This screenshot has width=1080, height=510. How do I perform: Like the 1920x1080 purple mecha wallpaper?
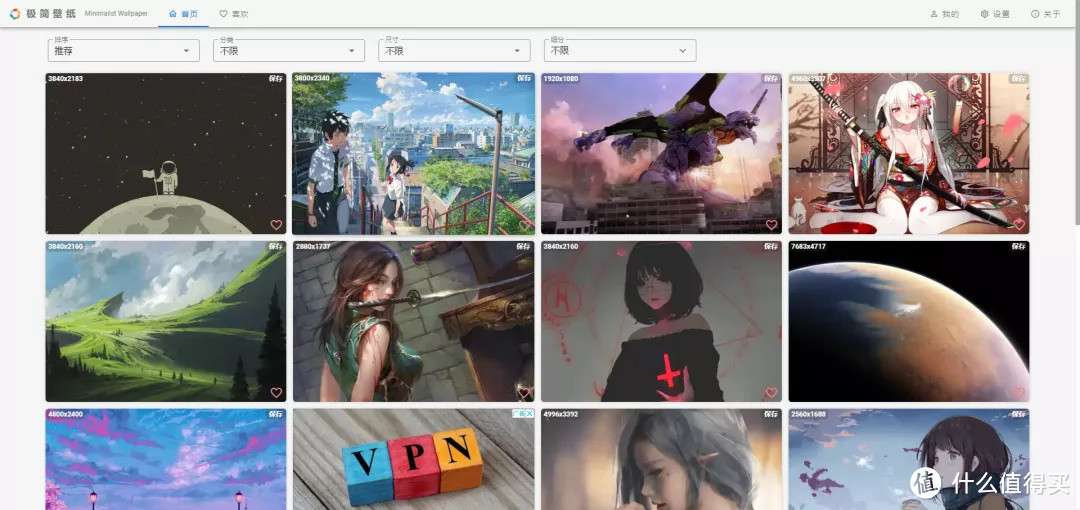point(771,225)
